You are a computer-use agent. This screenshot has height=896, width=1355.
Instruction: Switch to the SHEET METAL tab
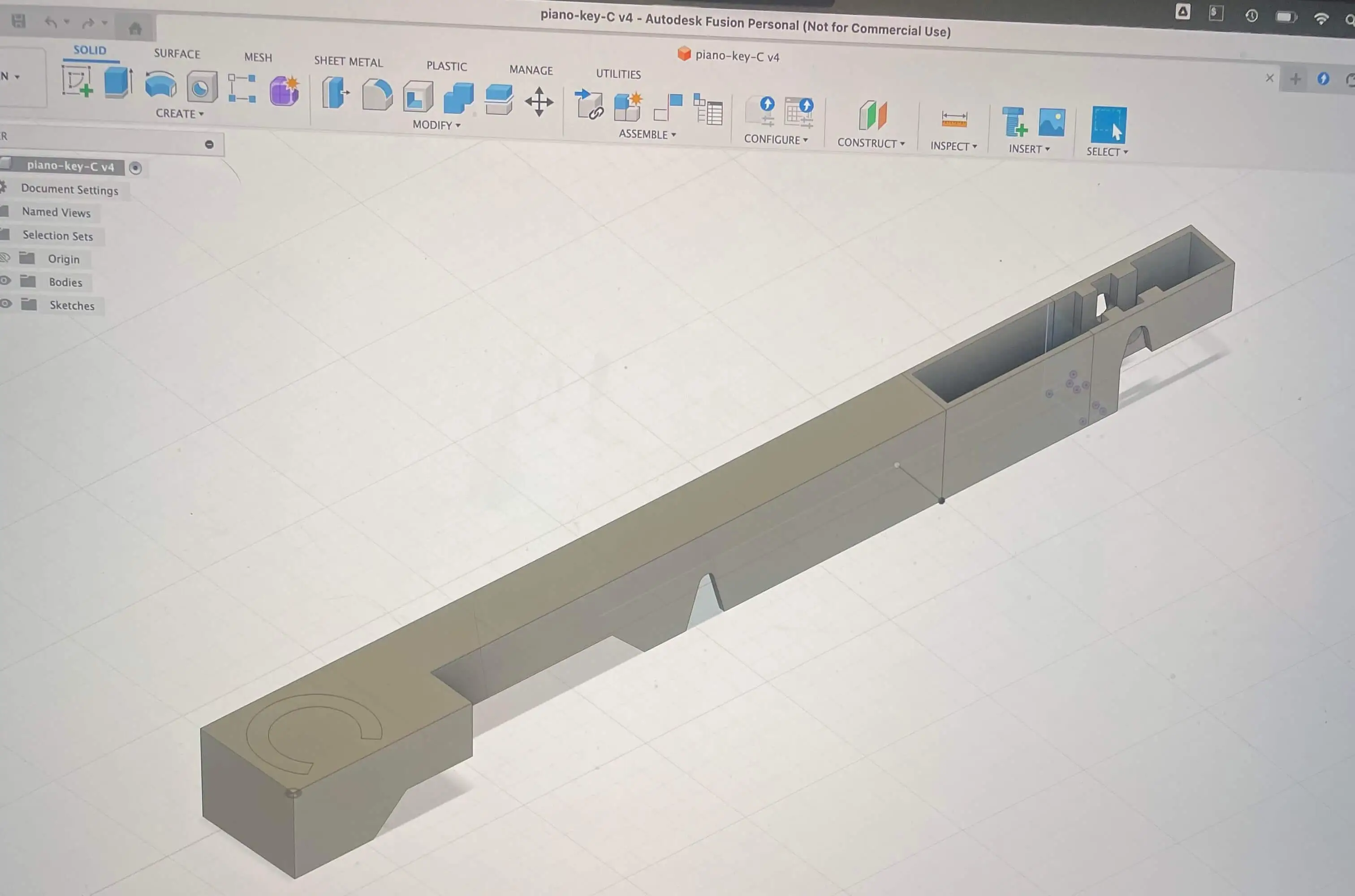coord(348,62)
